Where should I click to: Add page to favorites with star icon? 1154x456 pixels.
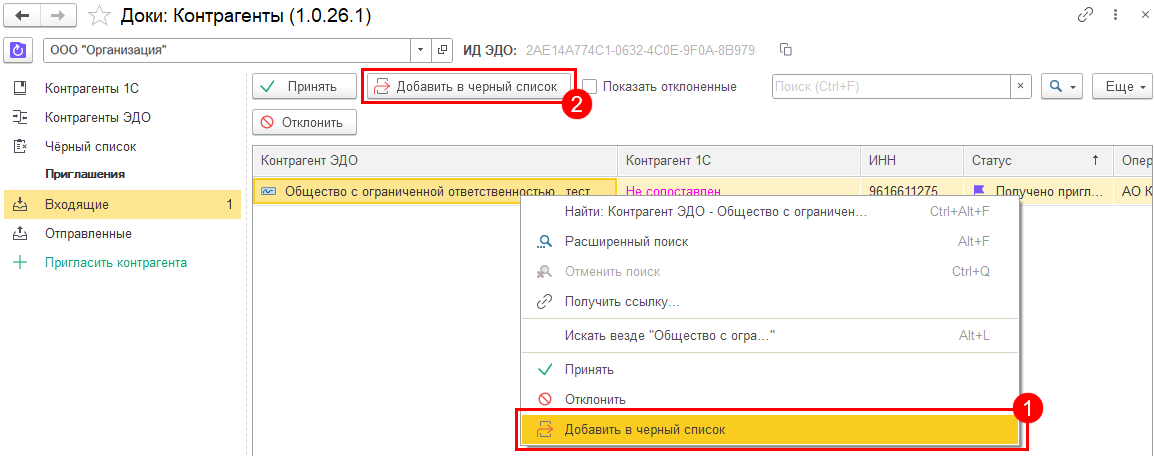[x=99, y=16]
